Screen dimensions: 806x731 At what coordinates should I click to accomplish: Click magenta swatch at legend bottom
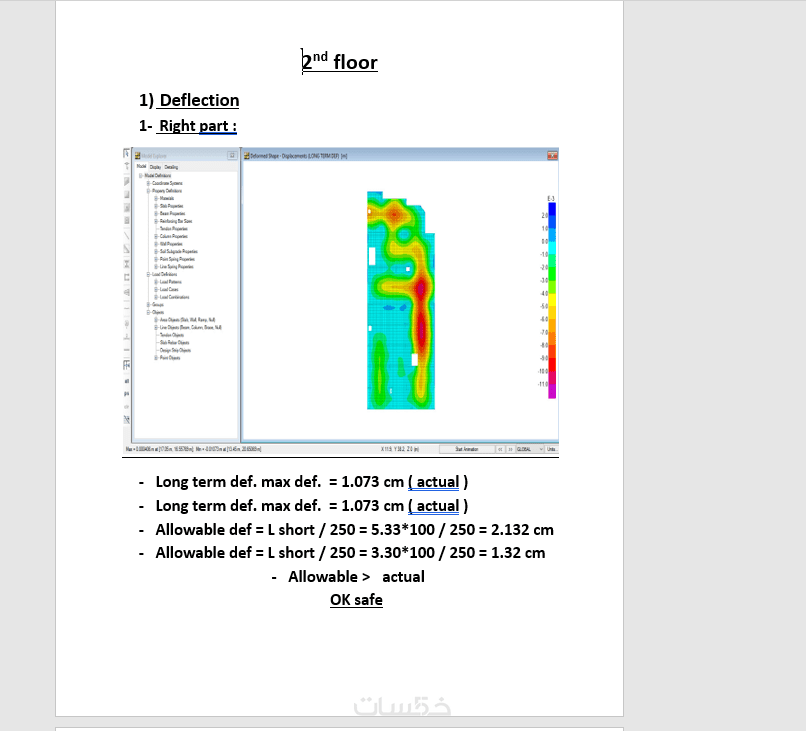click(552, 391)
